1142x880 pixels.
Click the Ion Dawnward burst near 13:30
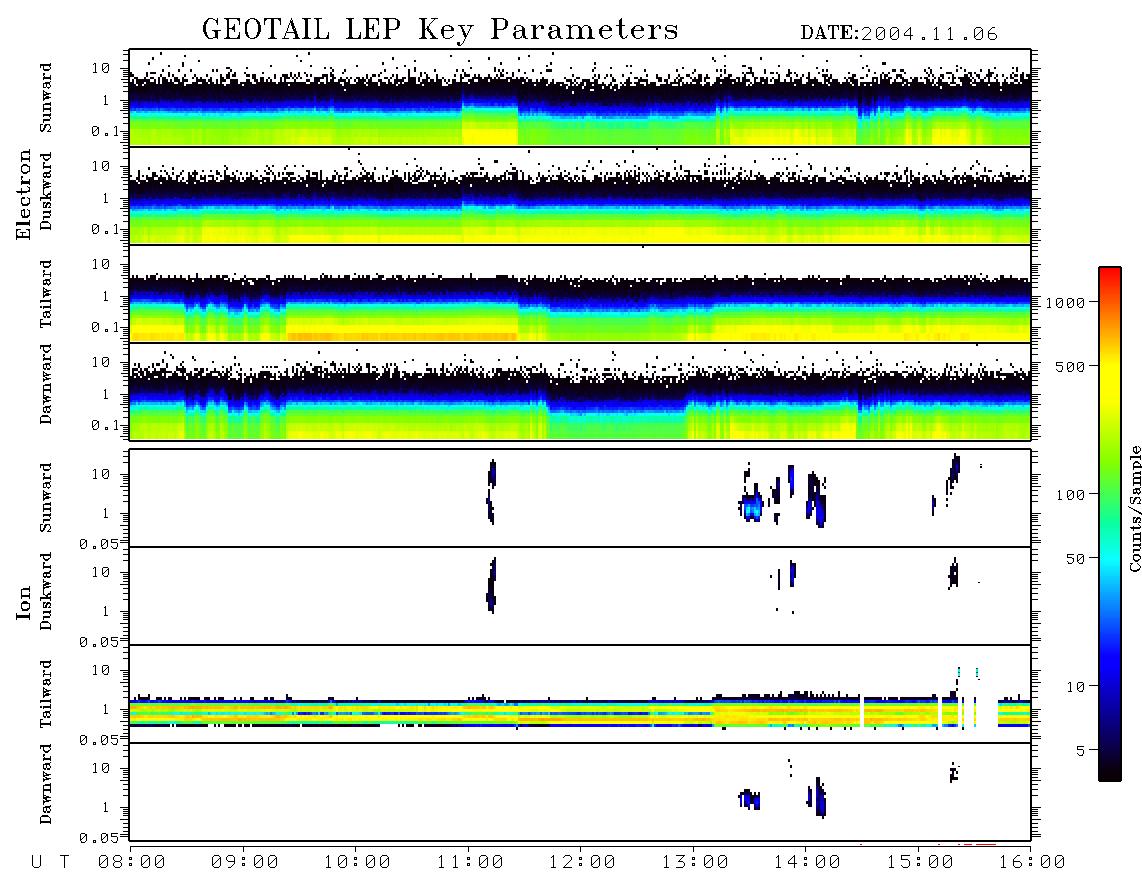pos(749,799)
